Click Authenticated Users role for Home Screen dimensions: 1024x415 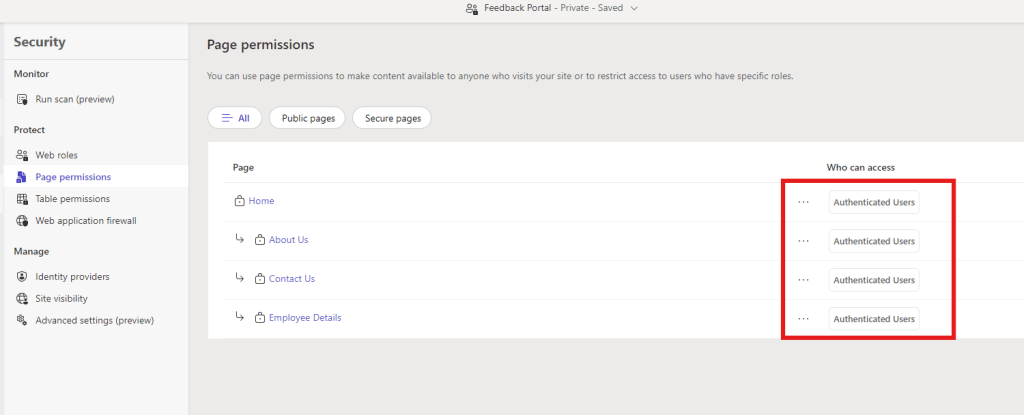point(873,202)
